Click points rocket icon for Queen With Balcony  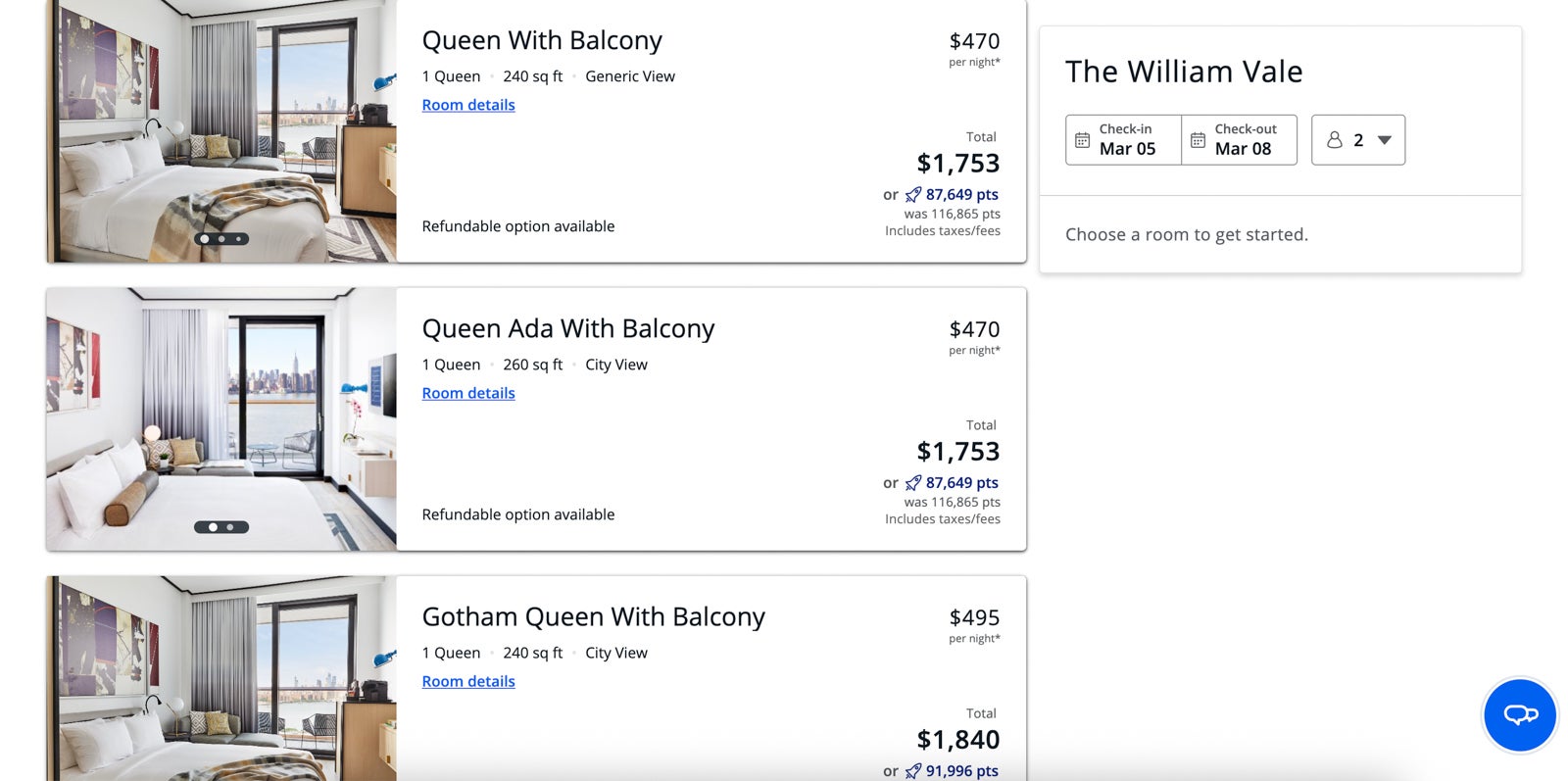pos(913,195)
